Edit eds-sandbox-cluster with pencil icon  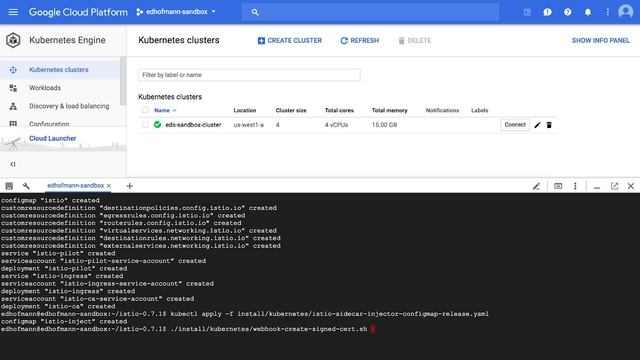coord(537,125)
